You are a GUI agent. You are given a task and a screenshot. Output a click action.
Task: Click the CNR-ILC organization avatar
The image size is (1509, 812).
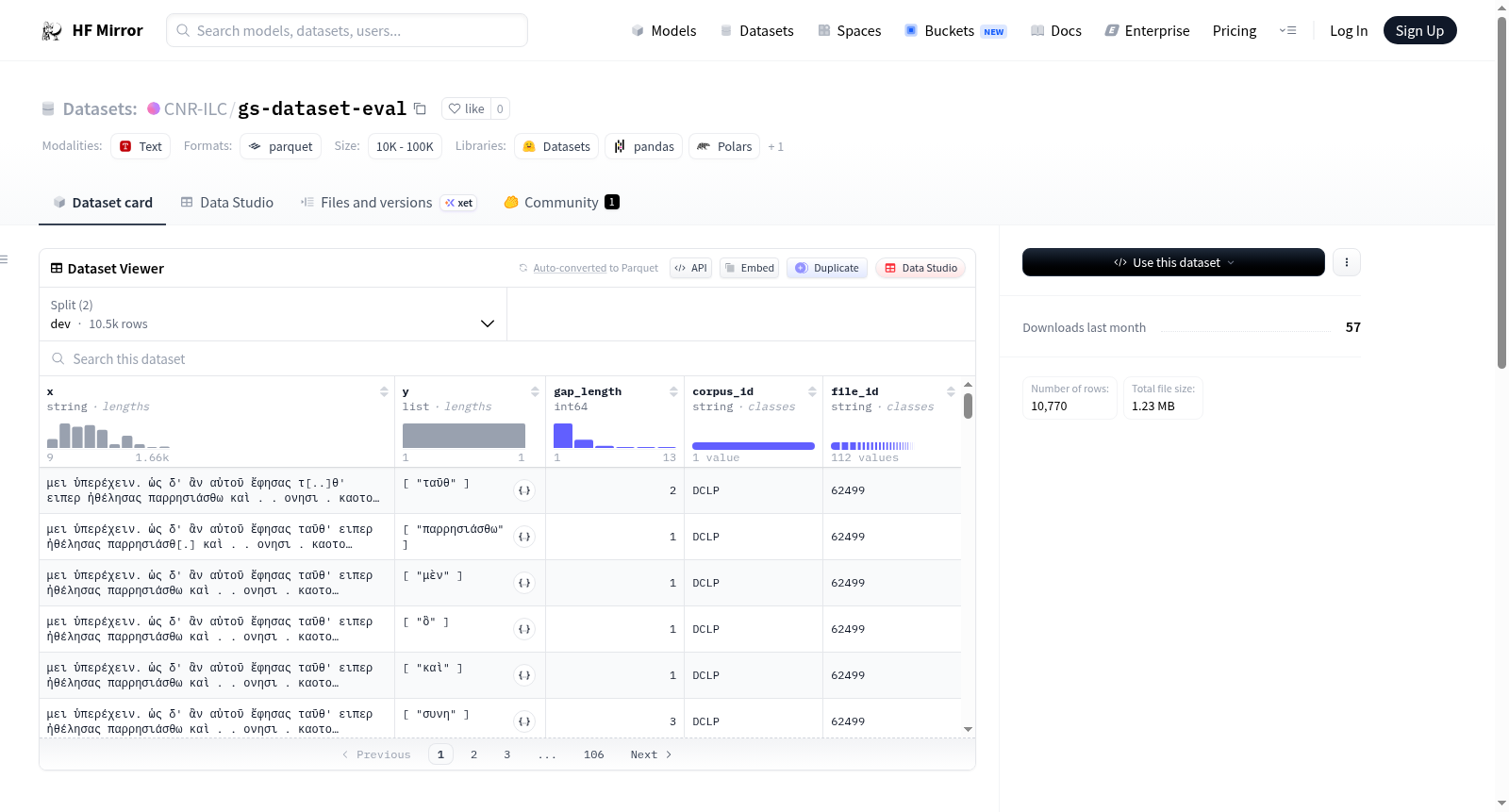pyautogui.click(x=154, y=108)
